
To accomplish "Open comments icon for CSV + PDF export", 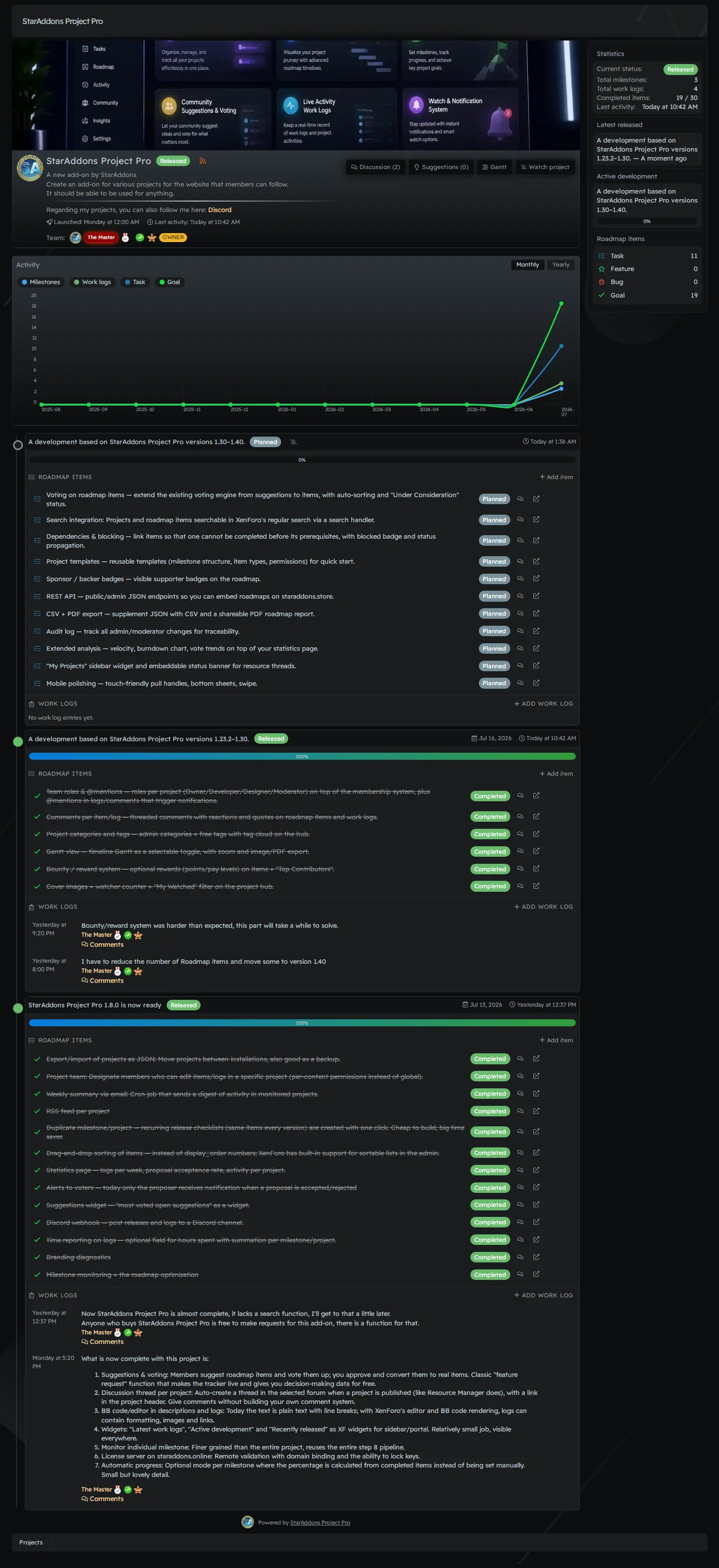I will click(x=520, y=614).
